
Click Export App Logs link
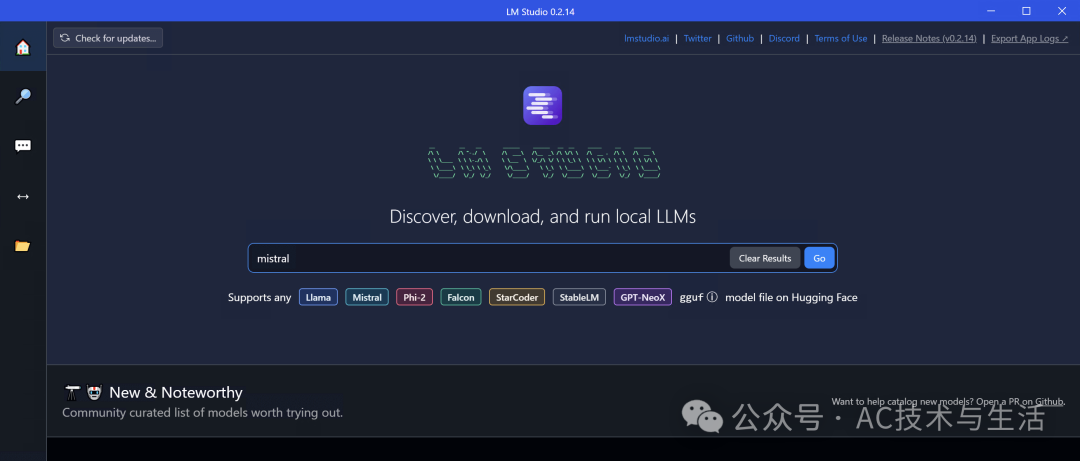1030,39
